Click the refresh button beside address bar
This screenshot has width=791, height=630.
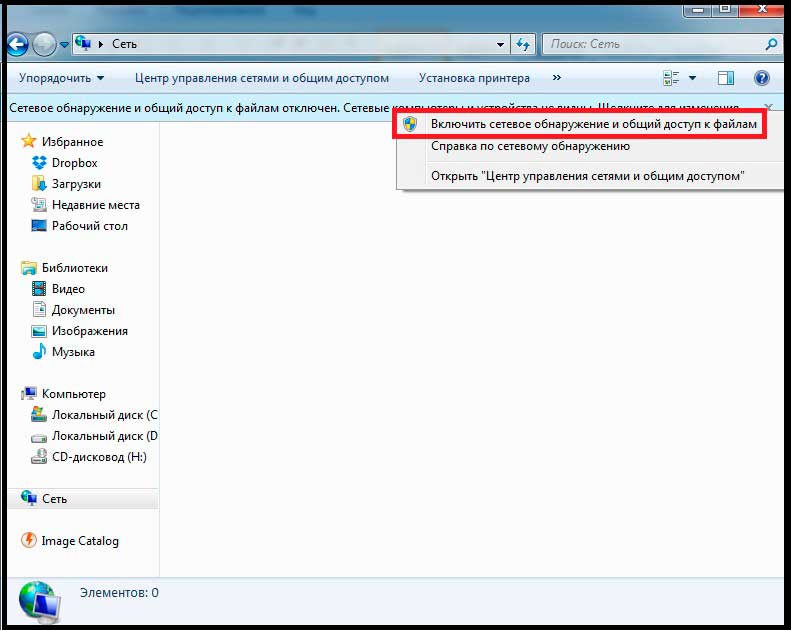(523, 45)
